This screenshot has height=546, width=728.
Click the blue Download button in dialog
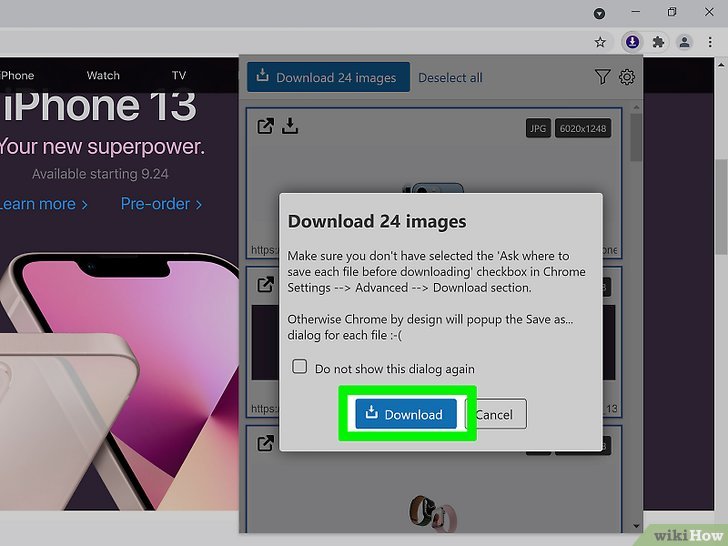click(x=406, y=413)
